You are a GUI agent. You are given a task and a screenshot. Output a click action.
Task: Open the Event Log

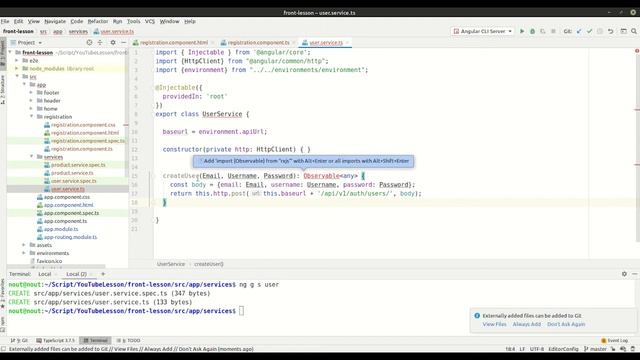tap(615, 340)
